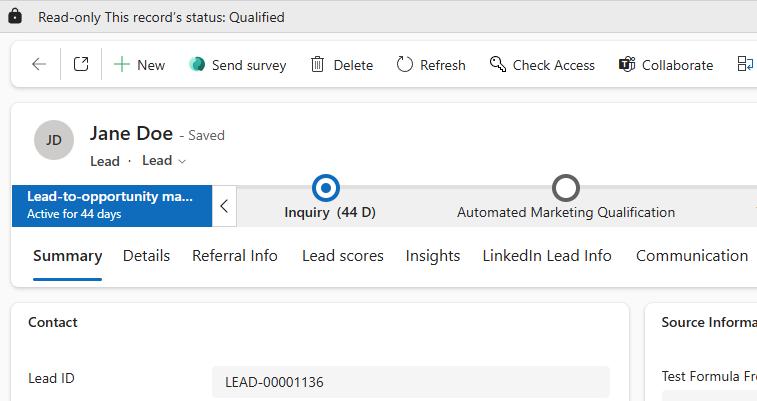Collapse the business process flow chevron
This screenshot has width=757, height=401.
tap(224, 206)
